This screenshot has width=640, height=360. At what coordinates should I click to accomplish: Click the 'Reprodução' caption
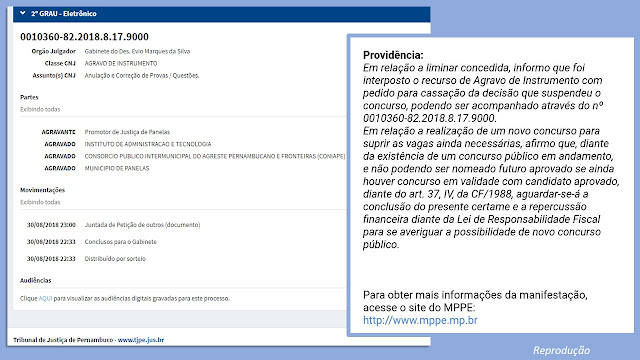click(x=561, y=350)
